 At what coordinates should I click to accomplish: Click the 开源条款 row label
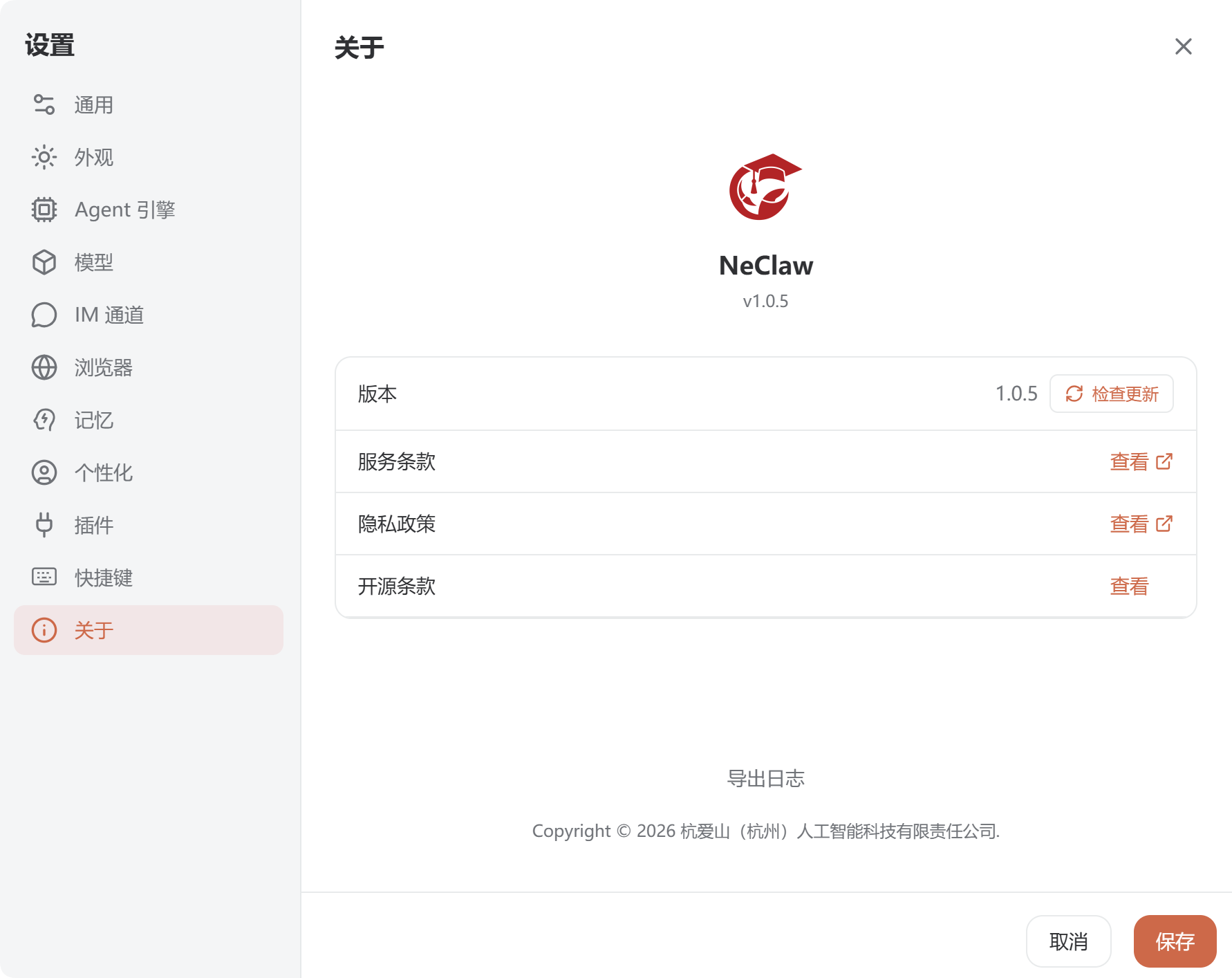tap(396, 586)
